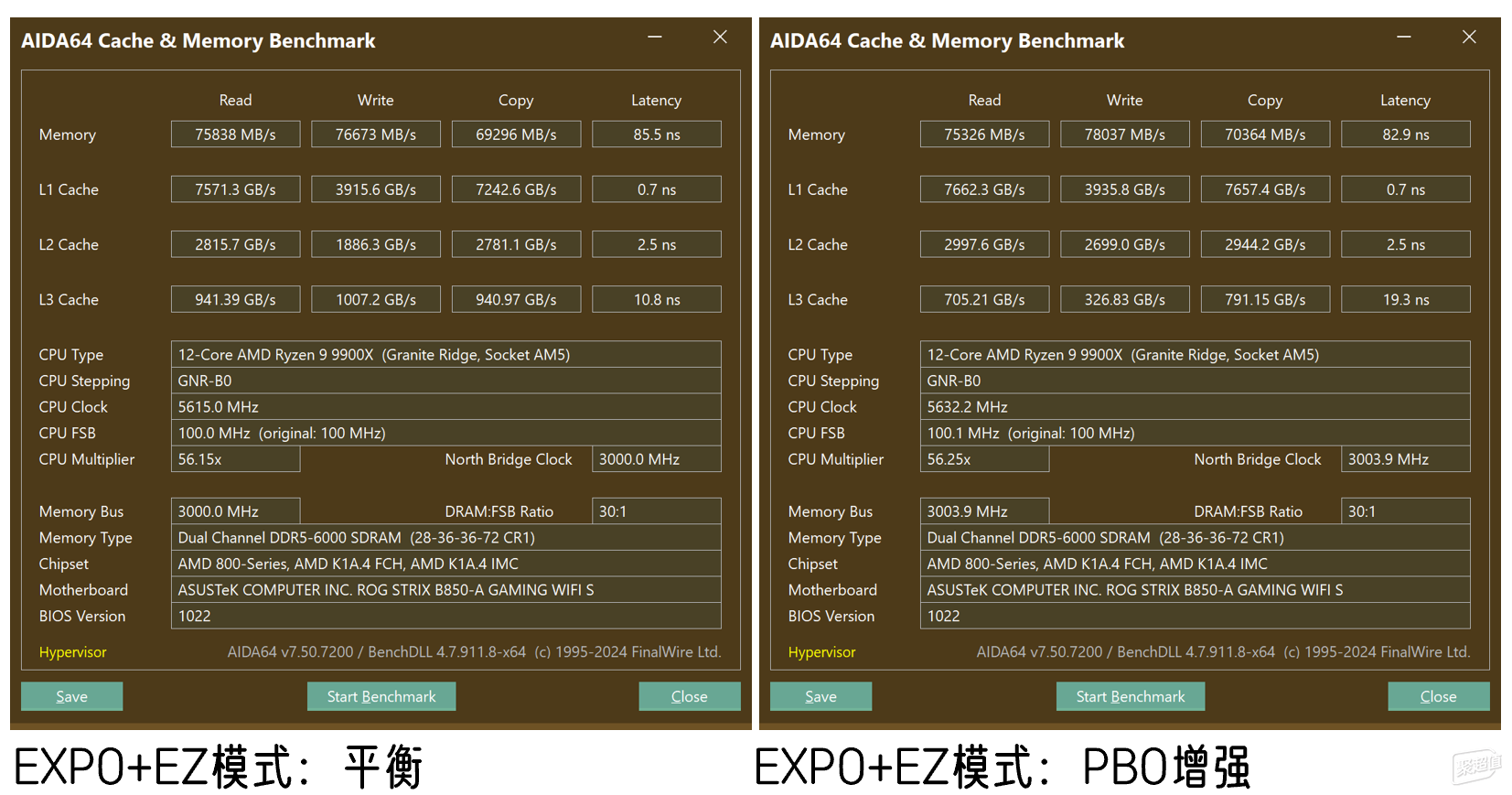Screen dimensions: 1512x795
Task: Select L1 Cache Write 3935.8 GB/s value
Action: (x=1124, y=189)
